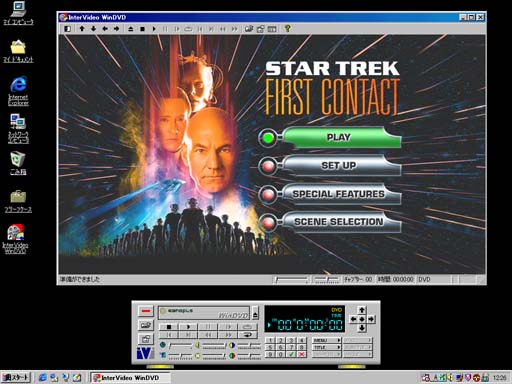Adjust the slider beside the red-green circle

tap(249, 356)
